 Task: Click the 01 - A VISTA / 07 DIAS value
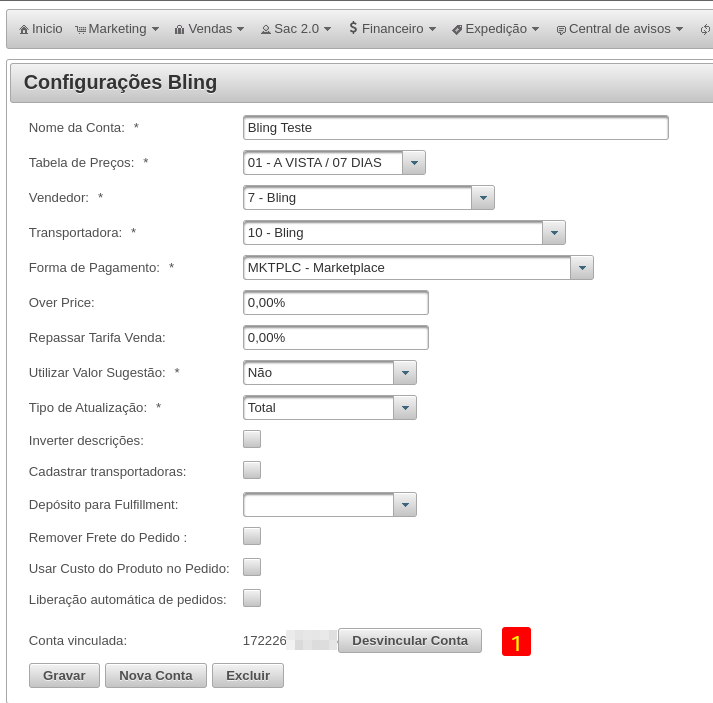(315, 163)
